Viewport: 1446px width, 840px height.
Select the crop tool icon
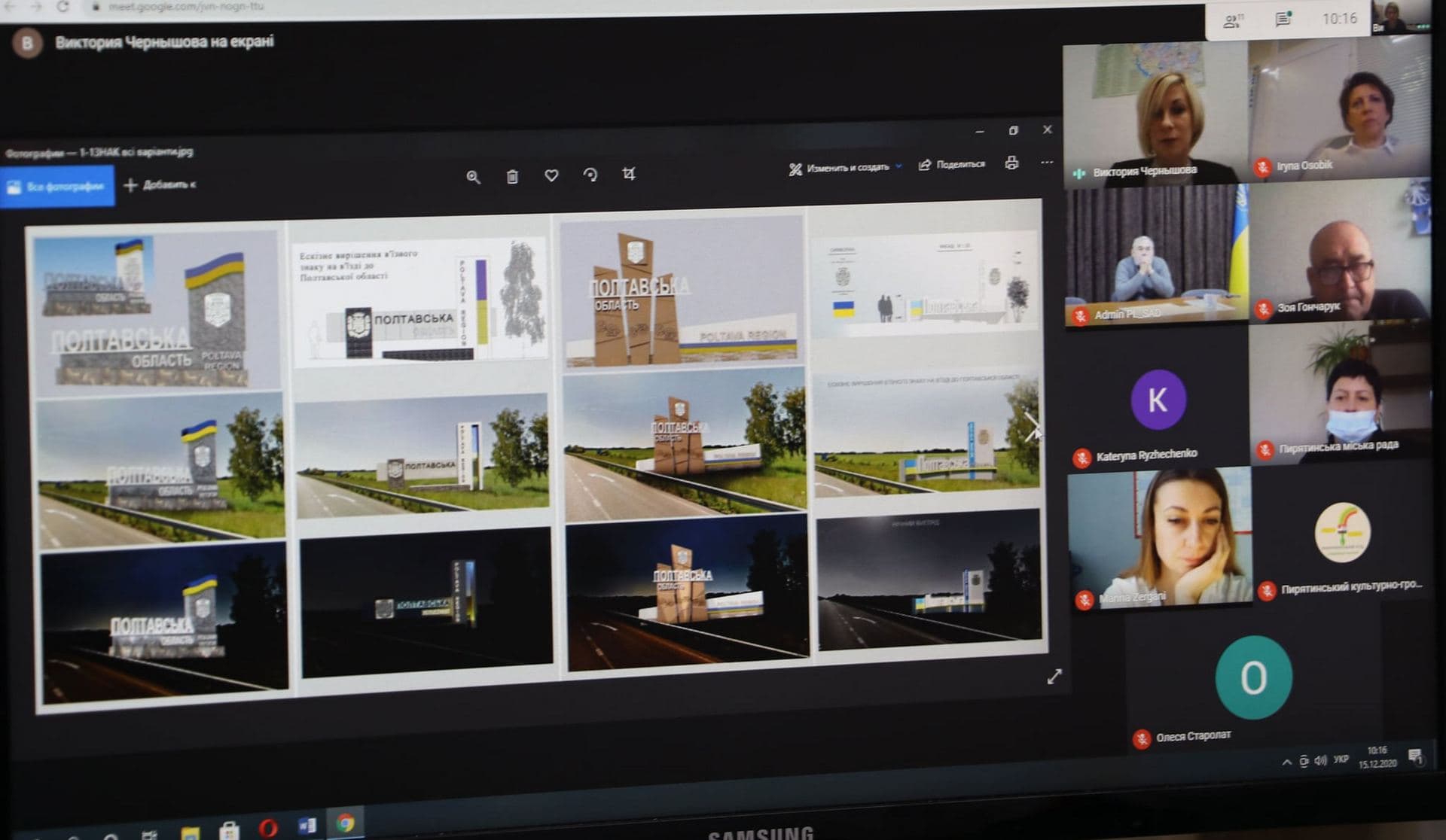click(629, 174)
